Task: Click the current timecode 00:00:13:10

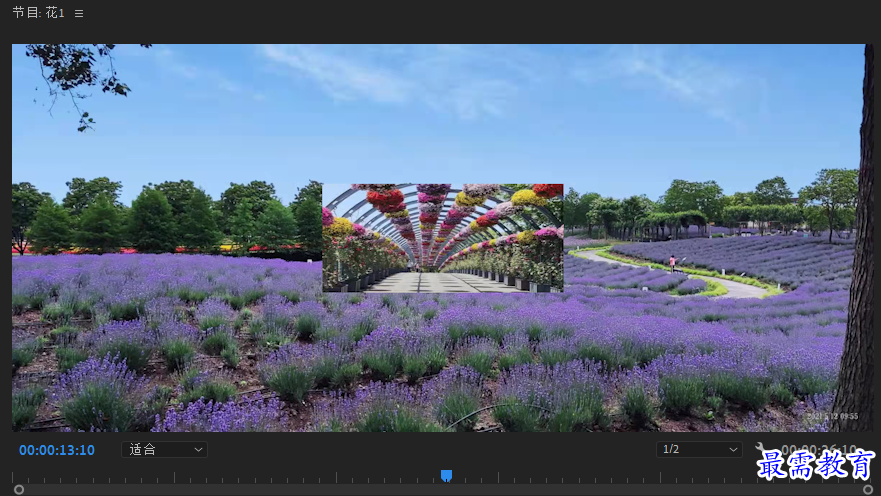Action: (x=57, y=450)
